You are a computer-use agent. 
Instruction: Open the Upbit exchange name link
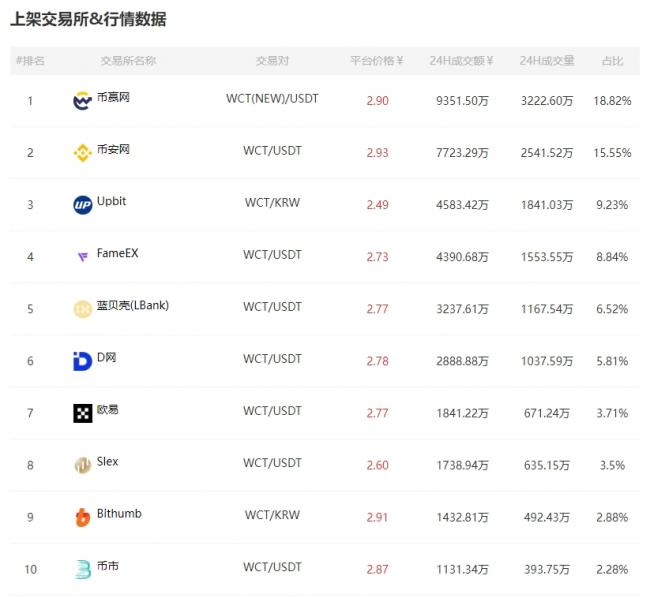pos(111,201)
